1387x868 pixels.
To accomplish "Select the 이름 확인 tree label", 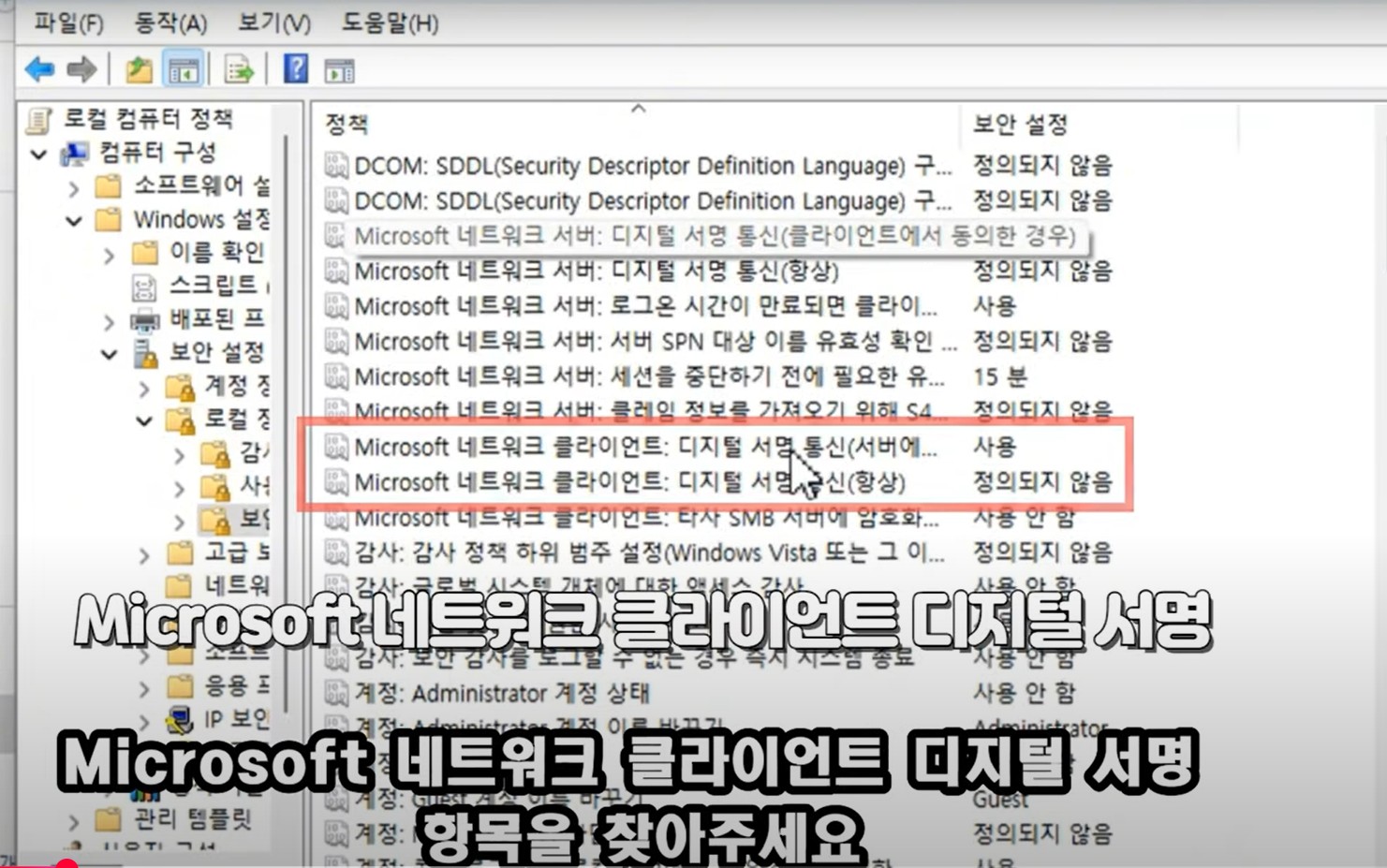I will tap(216, 252).
